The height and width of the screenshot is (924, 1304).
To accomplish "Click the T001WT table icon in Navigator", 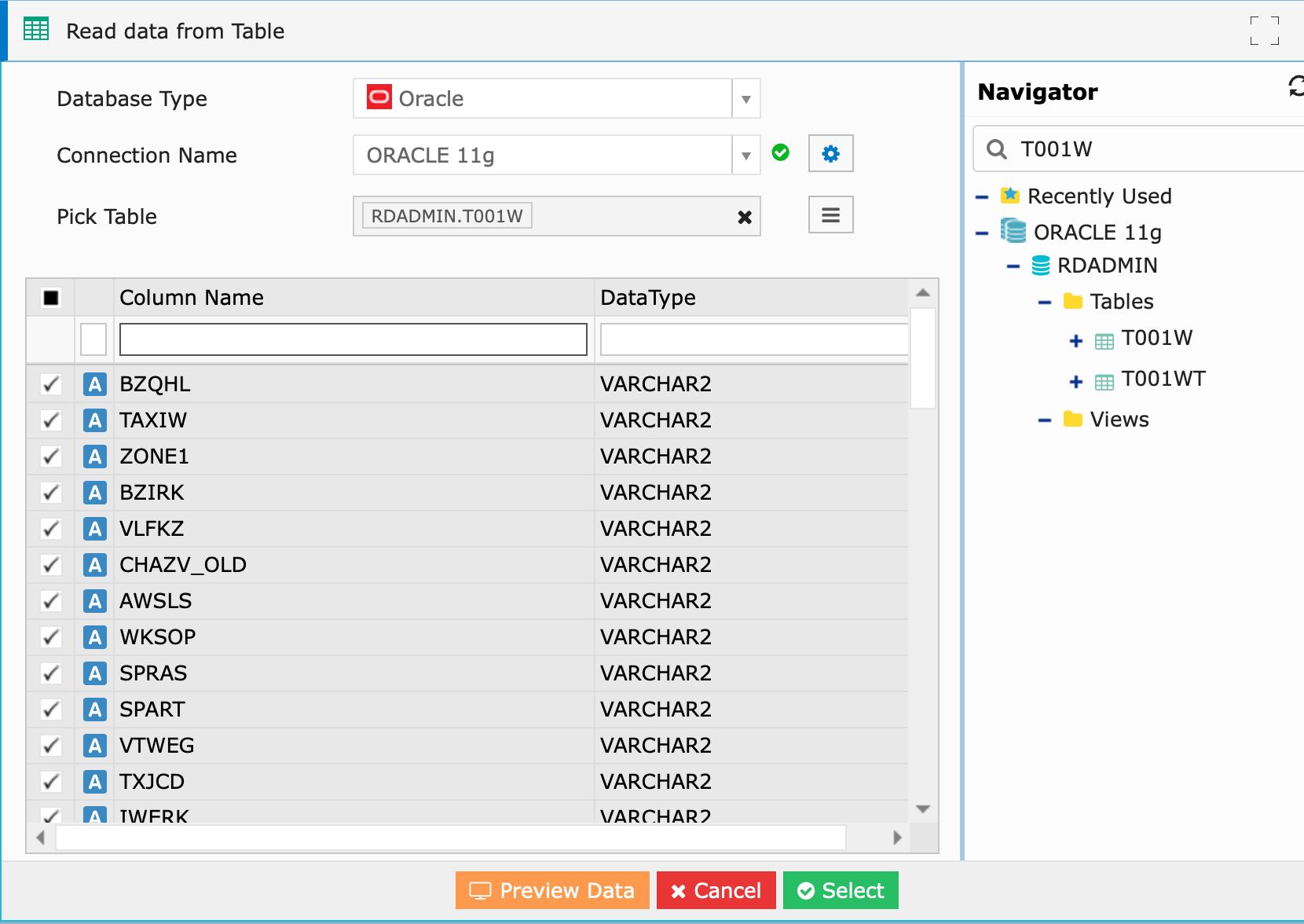I will 1104,382.
